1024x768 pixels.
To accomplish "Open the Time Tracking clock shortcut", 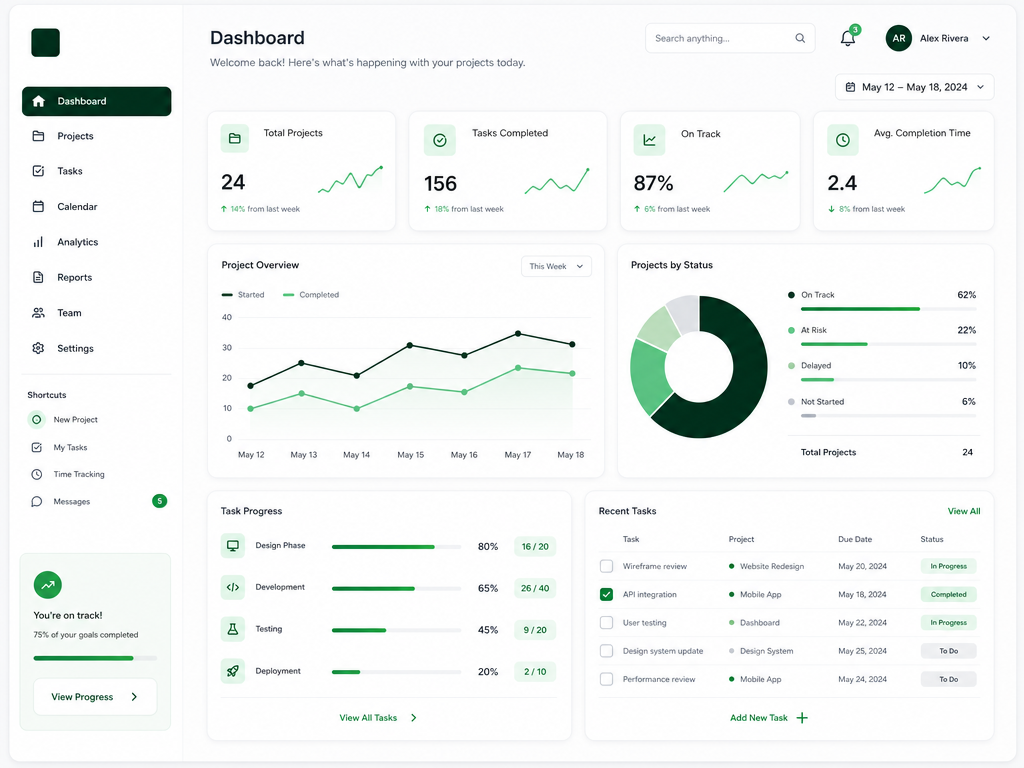I will [x=37, y=474].
